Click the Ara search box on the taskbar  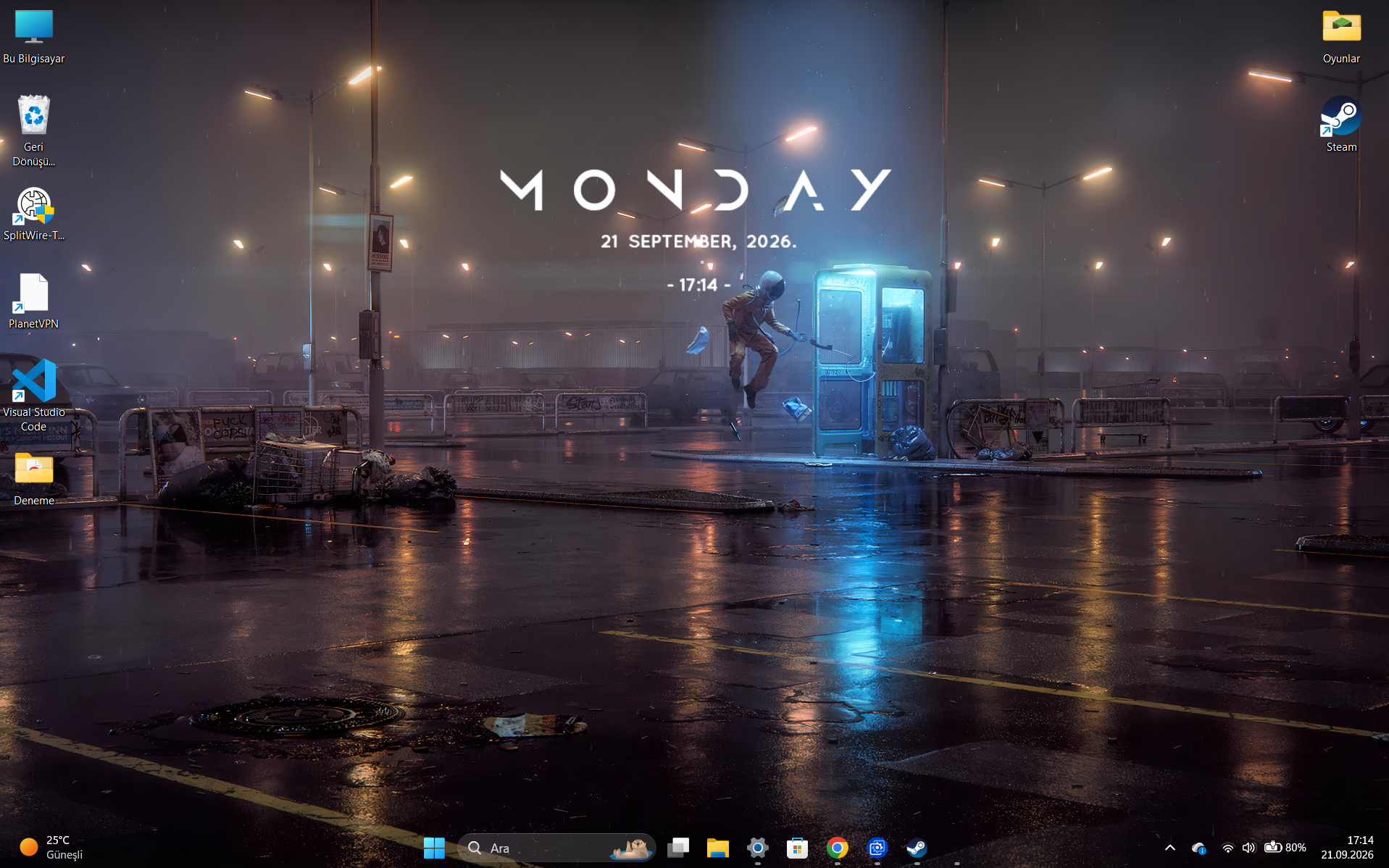(x=556, y=848)
